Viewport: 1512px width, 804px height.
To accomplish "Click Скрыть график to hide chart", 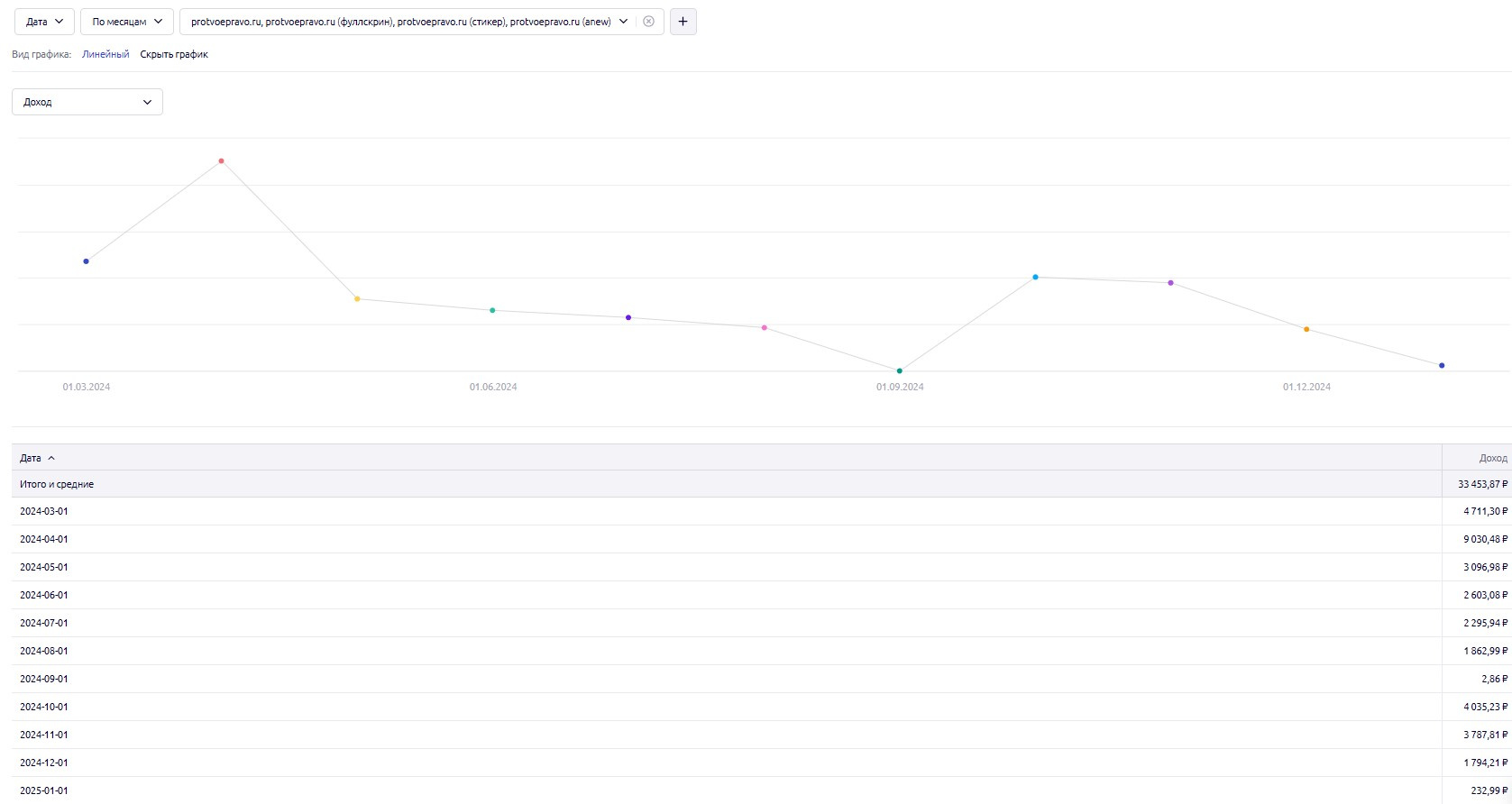I will (x=174, y=54).
